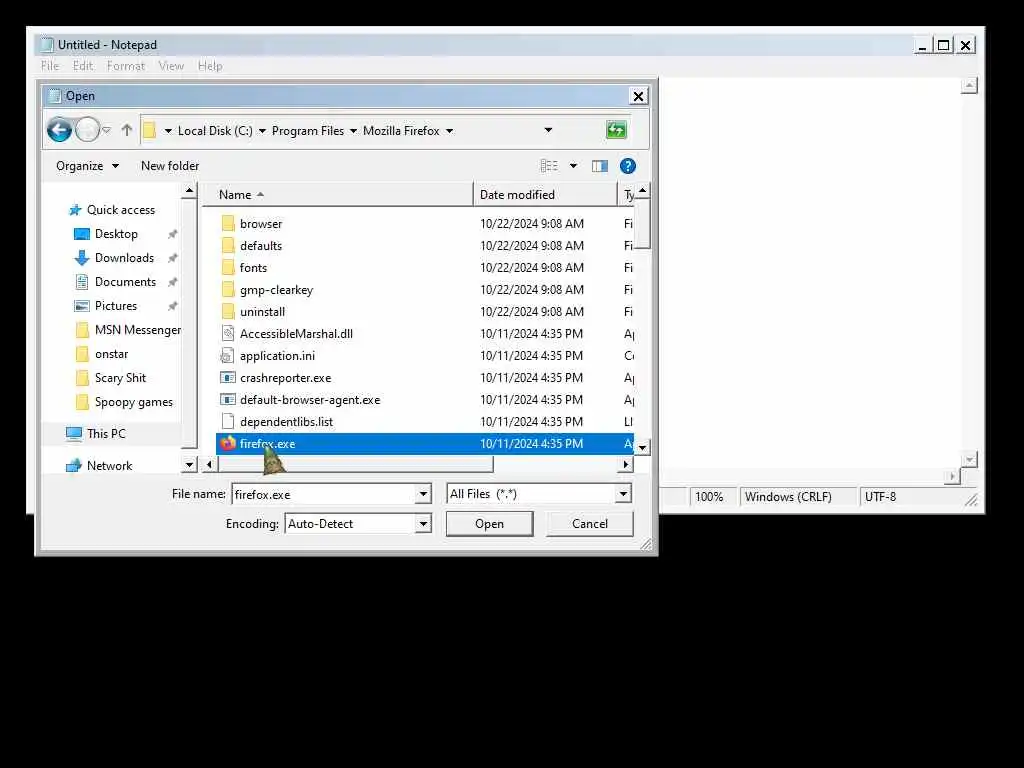
Task: Click navigation pane scroll-up arrow
Action: pyautogui.click(x=189, y=191)
